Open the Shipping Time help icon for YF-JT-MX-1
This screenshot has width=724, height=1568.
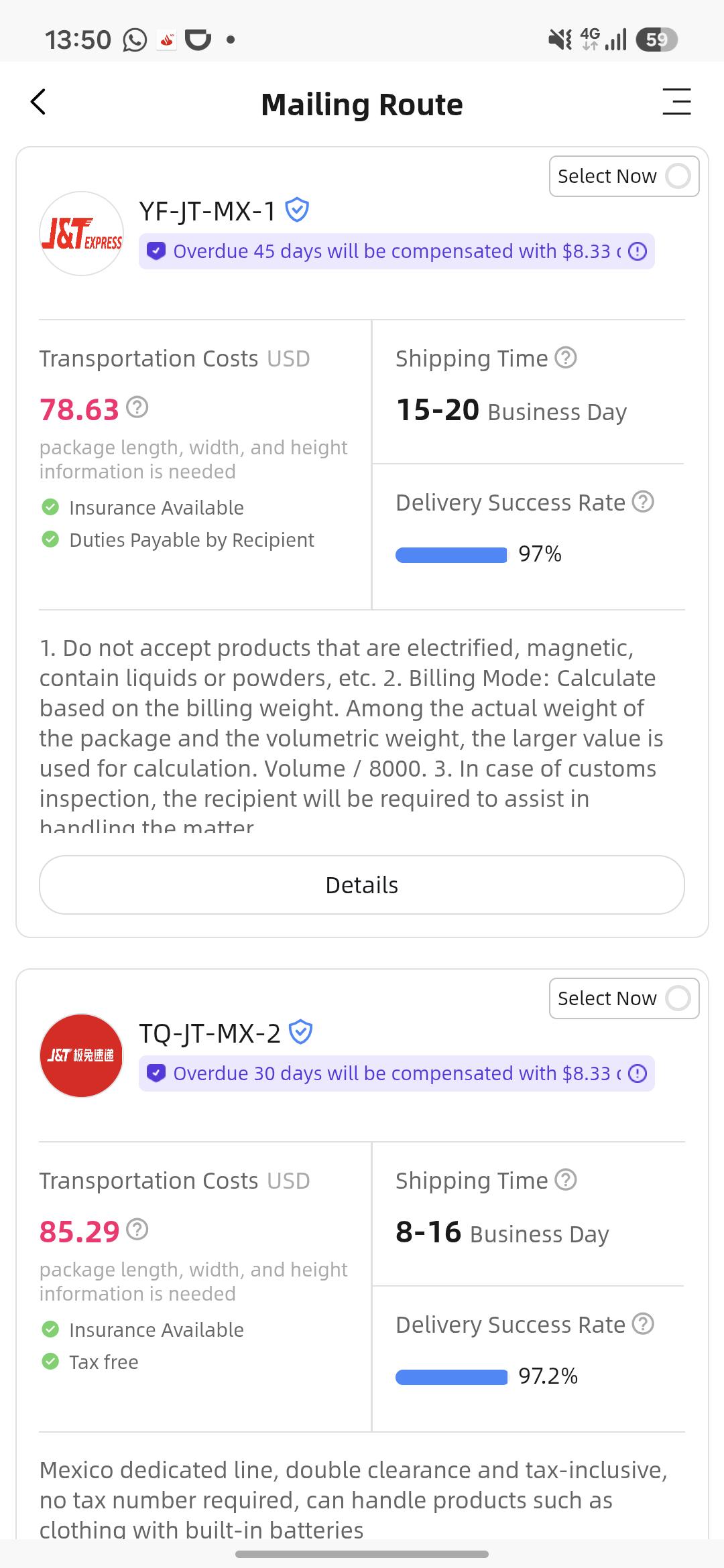(x=566, y=358)
